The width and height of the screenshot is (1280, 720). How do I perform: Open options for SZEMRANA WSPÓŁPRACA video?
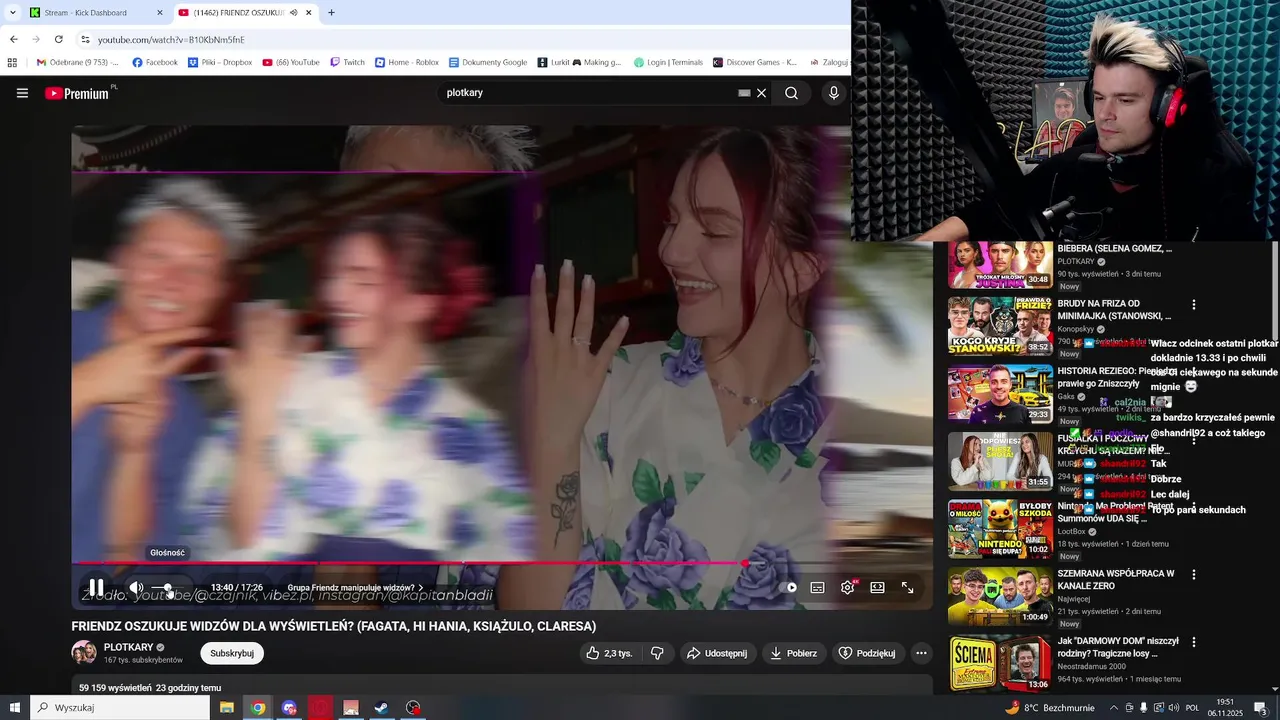pyautogui.click(x=1193, y=575)
